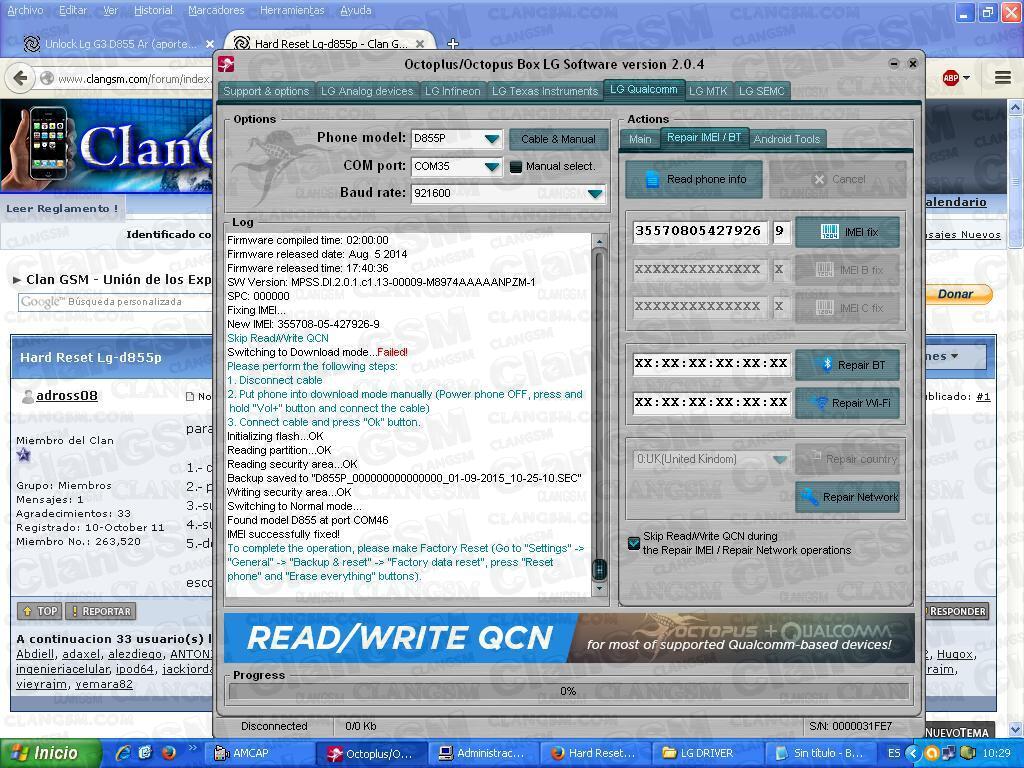Minimize the Octoplus software window
The width and height of the screenshot is (1024, 768).
click(x=894, y=63)
